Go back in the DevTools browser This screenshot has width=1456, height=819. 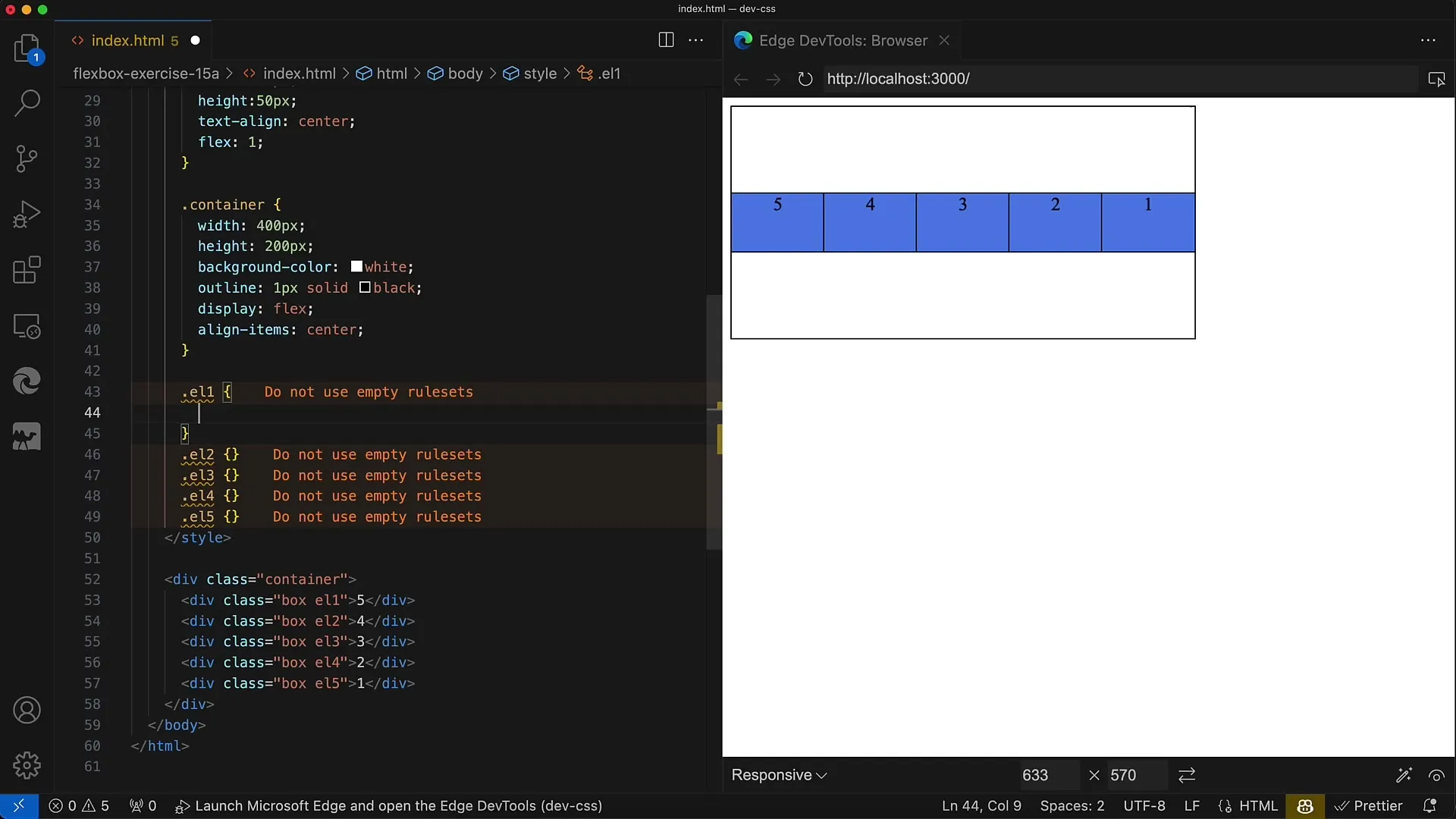741,79
